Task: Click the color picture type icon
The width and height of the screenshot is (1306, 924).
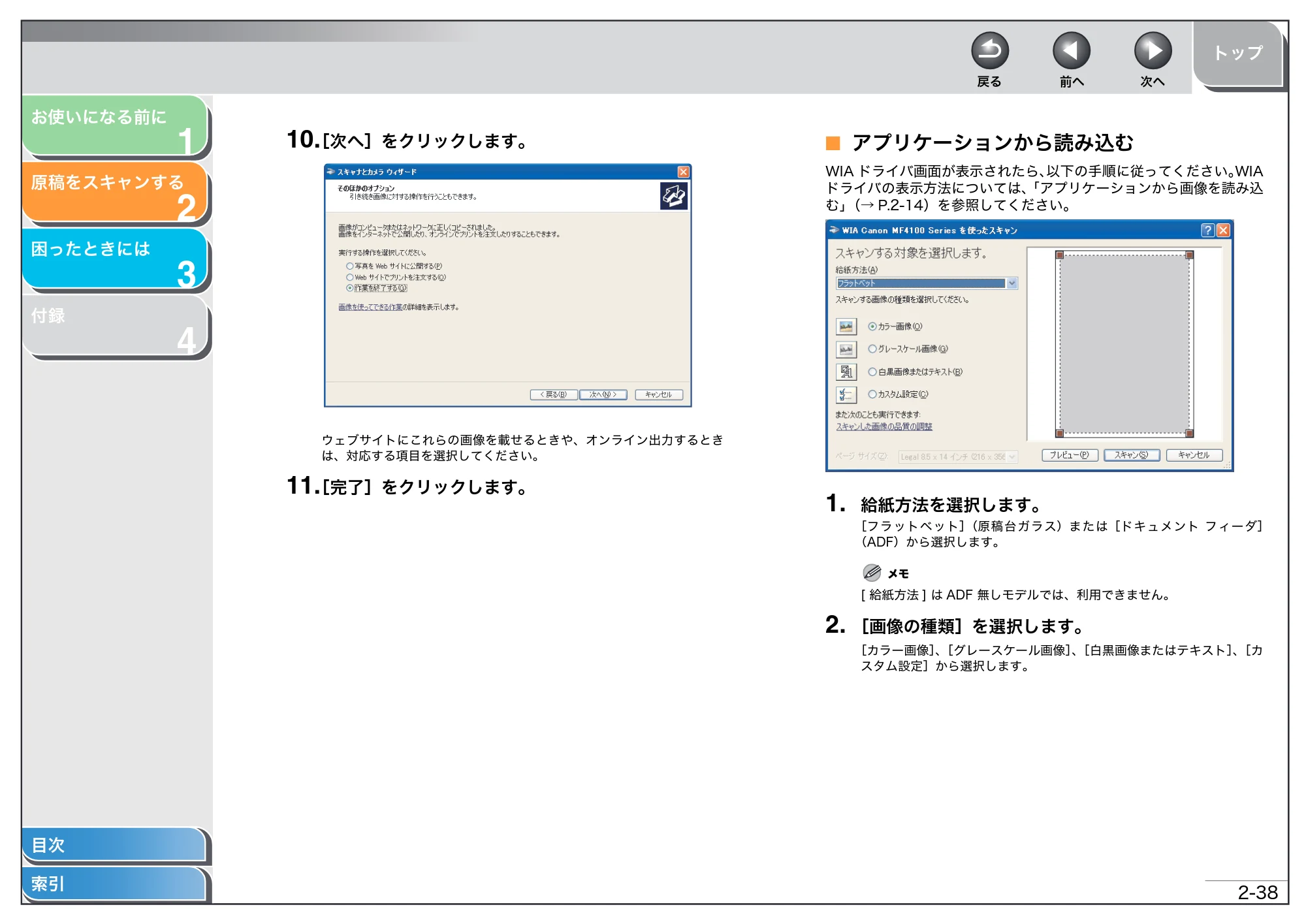Action: coord(846,327)
